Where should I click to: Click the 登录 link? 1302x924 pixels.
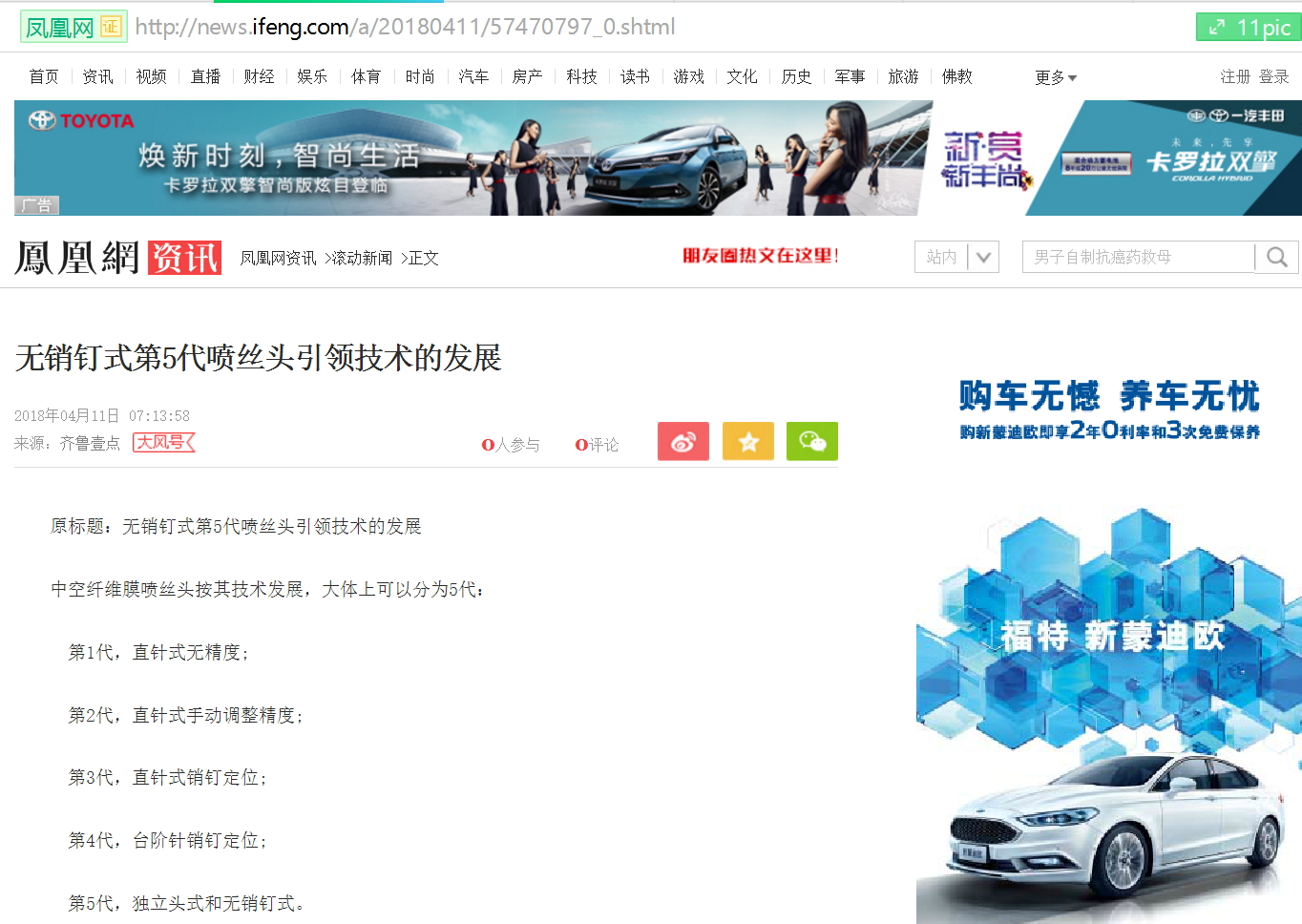pyautogui.click(x=1273, y=76)
